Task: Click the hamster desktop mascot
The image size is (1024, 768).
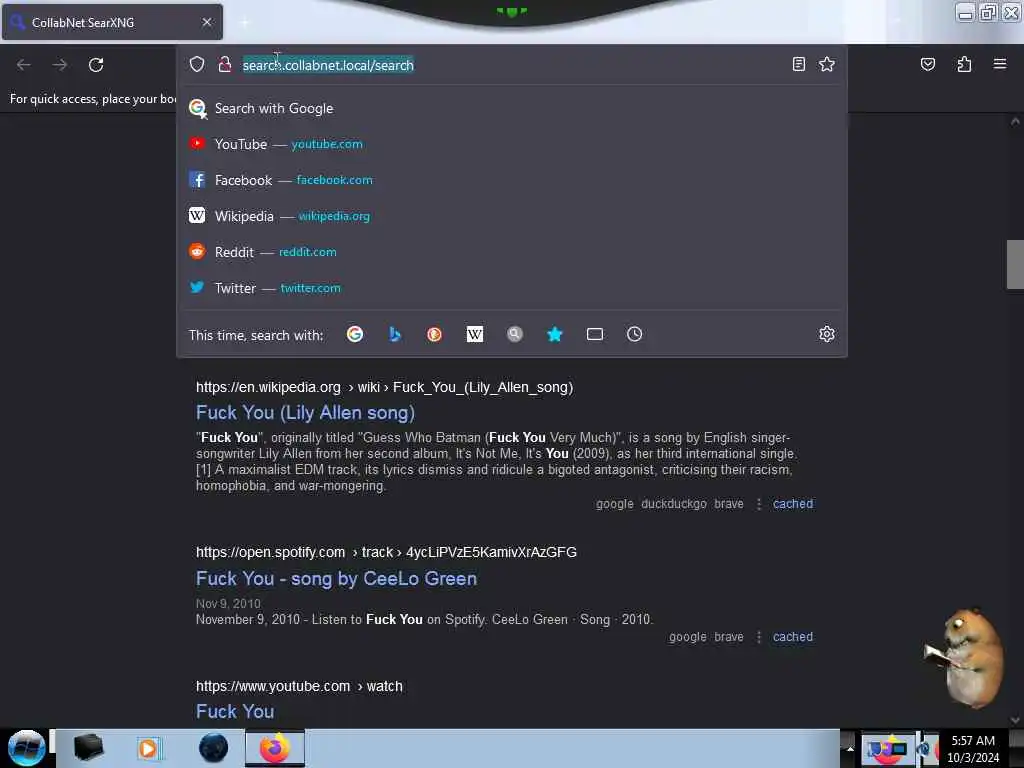Action: (965, 657)
